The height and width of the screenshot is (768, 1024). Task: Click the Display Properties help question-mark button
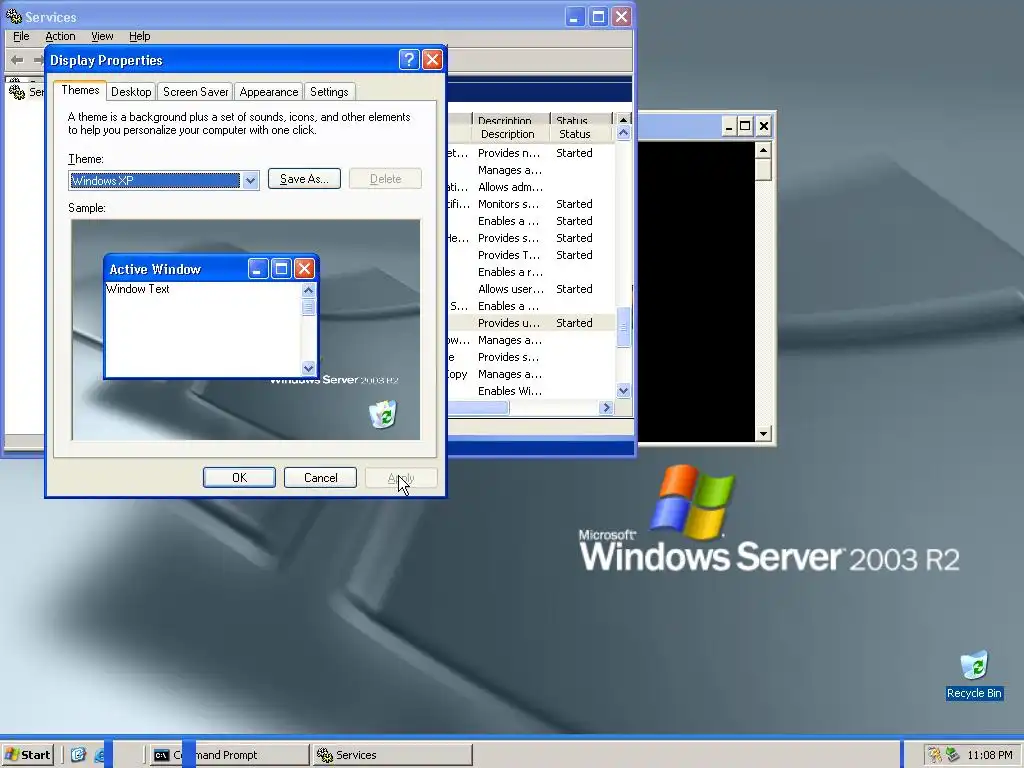click(409, 60)
